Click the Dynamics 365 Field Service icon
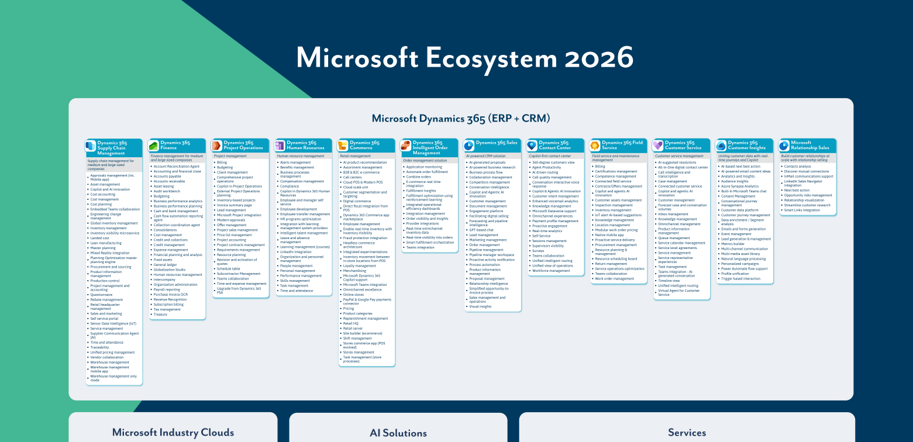The height and width of the screenshot is (442, 913). pyautogui.click(x=595, y=146)
